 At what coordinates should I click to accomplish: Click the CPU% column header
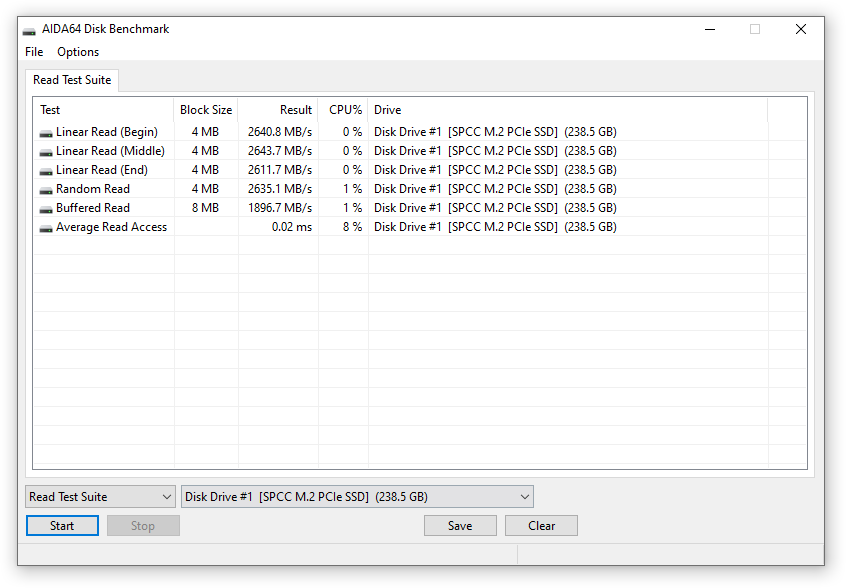[344, 110]
